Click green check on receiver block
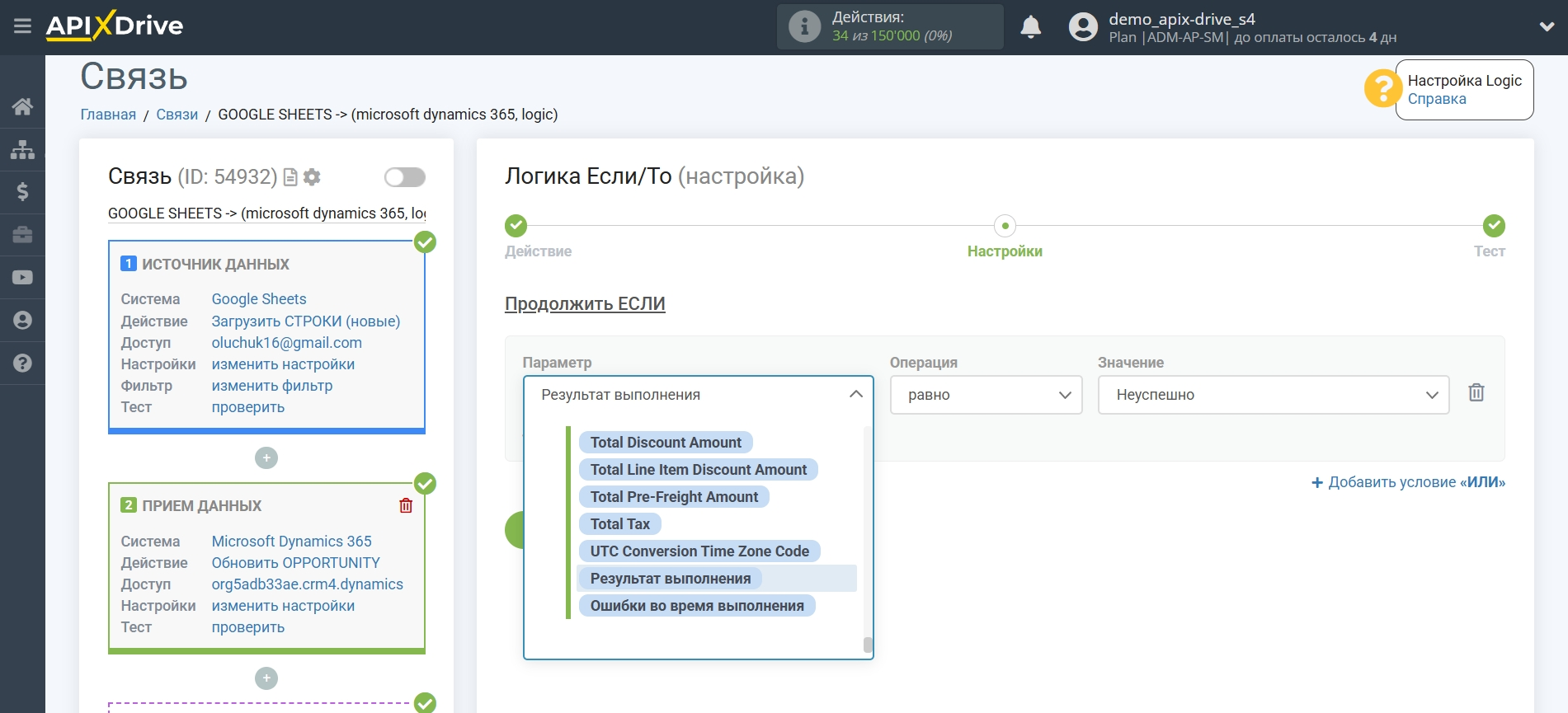The height and width of the screenshot is (713, 1568). pyautogui.click(x=425, y=484)
